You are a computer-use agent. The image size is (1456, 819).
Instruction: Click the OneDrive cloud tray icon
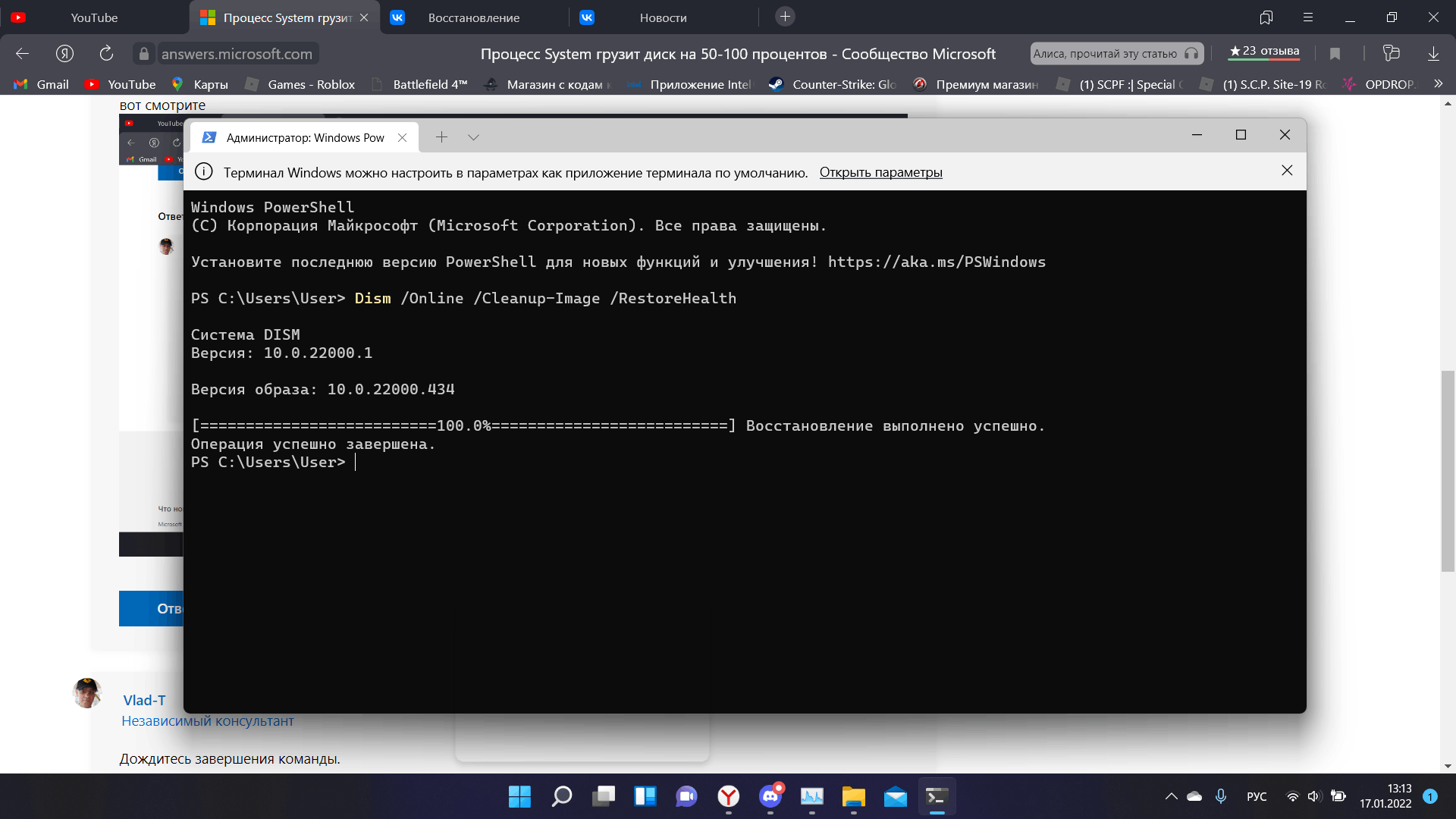tap(1194, 796)
